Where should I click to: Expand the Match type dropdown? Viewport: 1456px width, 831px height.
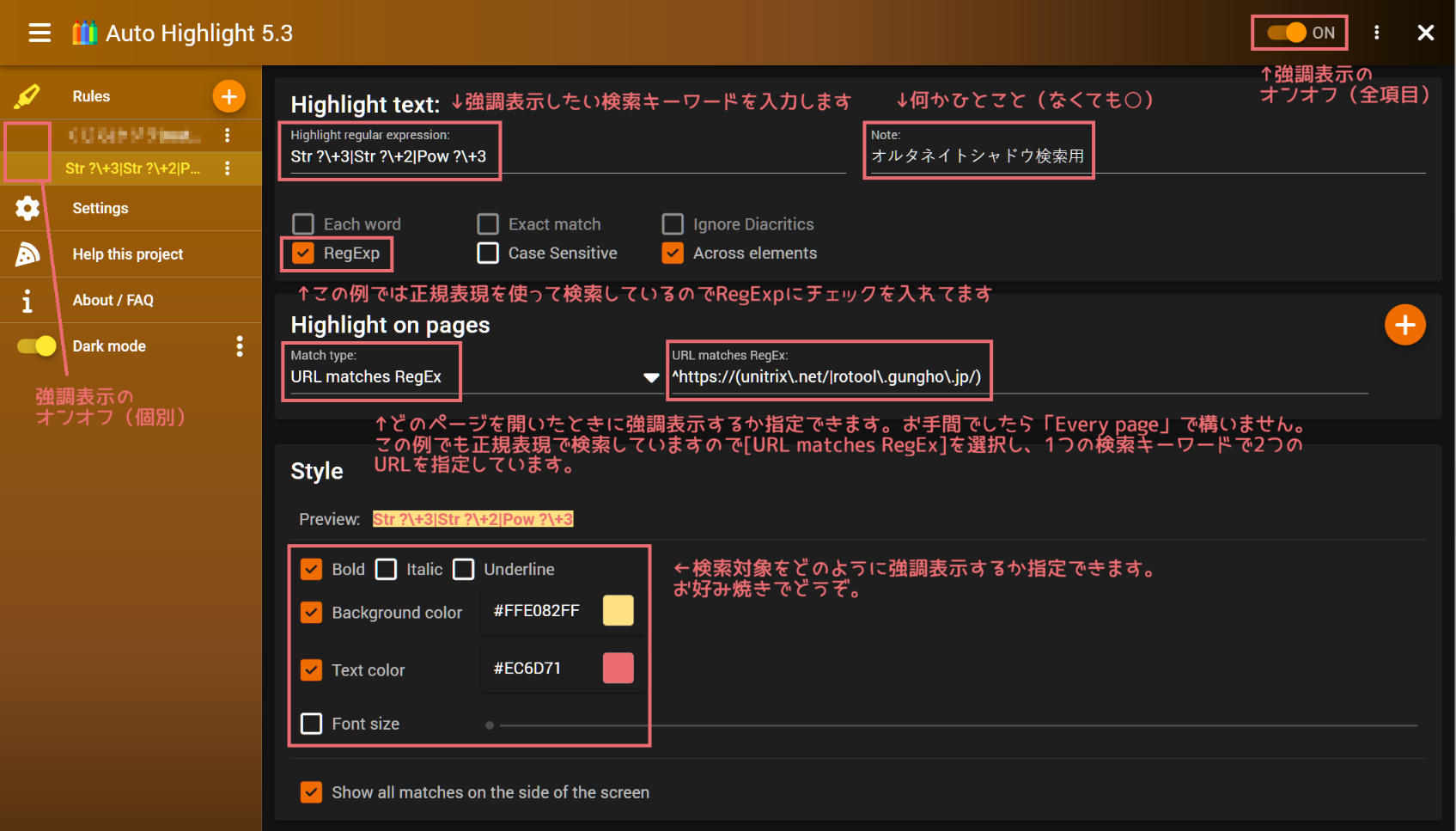tap(650, 377)
